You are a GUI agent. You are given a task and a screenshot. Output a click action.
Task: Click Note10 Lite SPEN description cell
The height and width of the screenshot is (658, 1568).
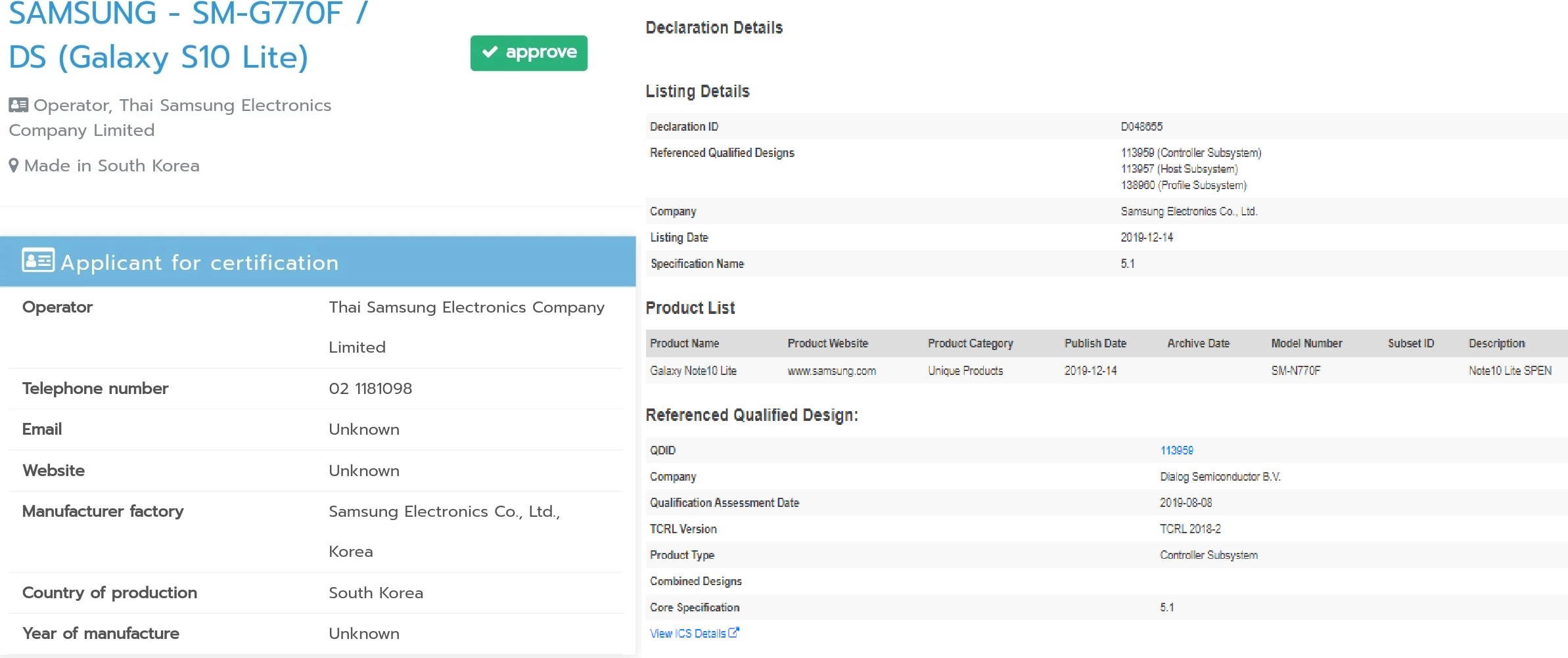coord(1510,371)
